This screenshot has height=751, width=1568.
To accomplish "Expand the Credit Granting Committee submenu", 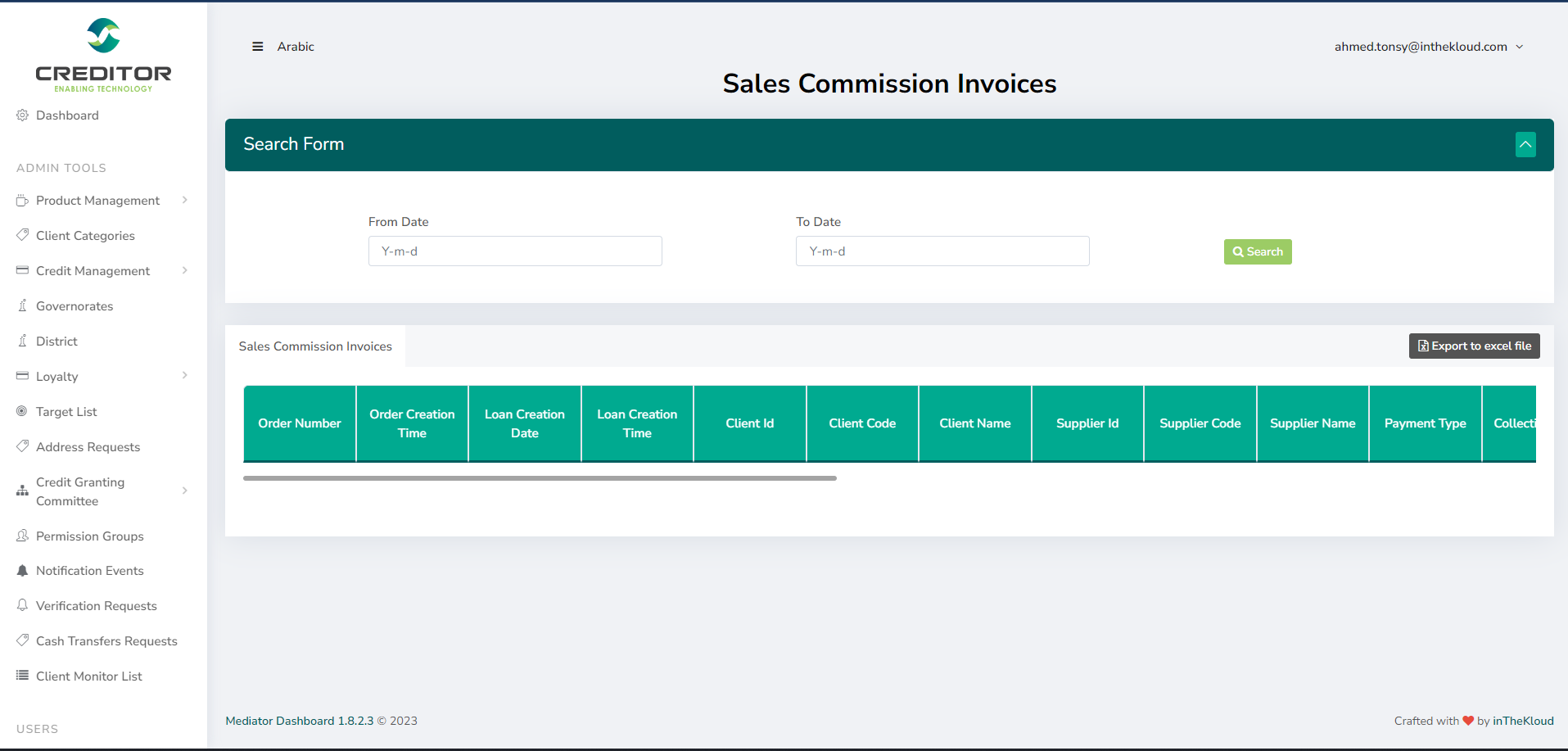I will 185,491.
